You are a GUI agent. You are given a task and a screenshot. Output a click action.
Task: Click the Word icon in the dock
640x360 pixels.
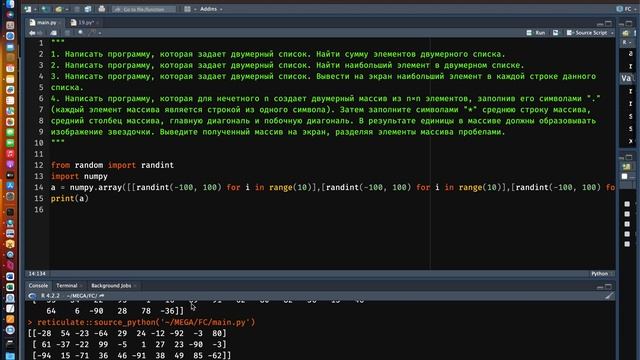click(10, 276)
